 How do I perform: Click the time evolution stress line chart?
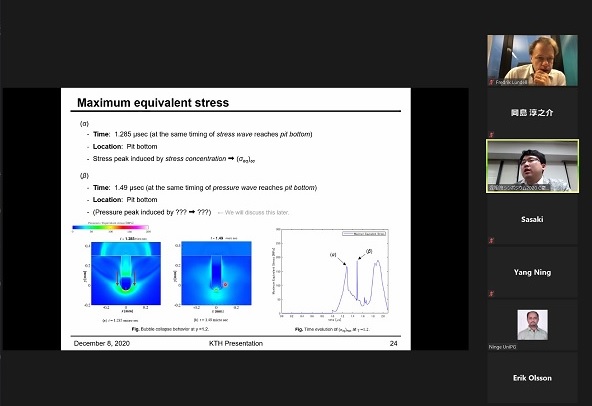[x=334, y=271]
